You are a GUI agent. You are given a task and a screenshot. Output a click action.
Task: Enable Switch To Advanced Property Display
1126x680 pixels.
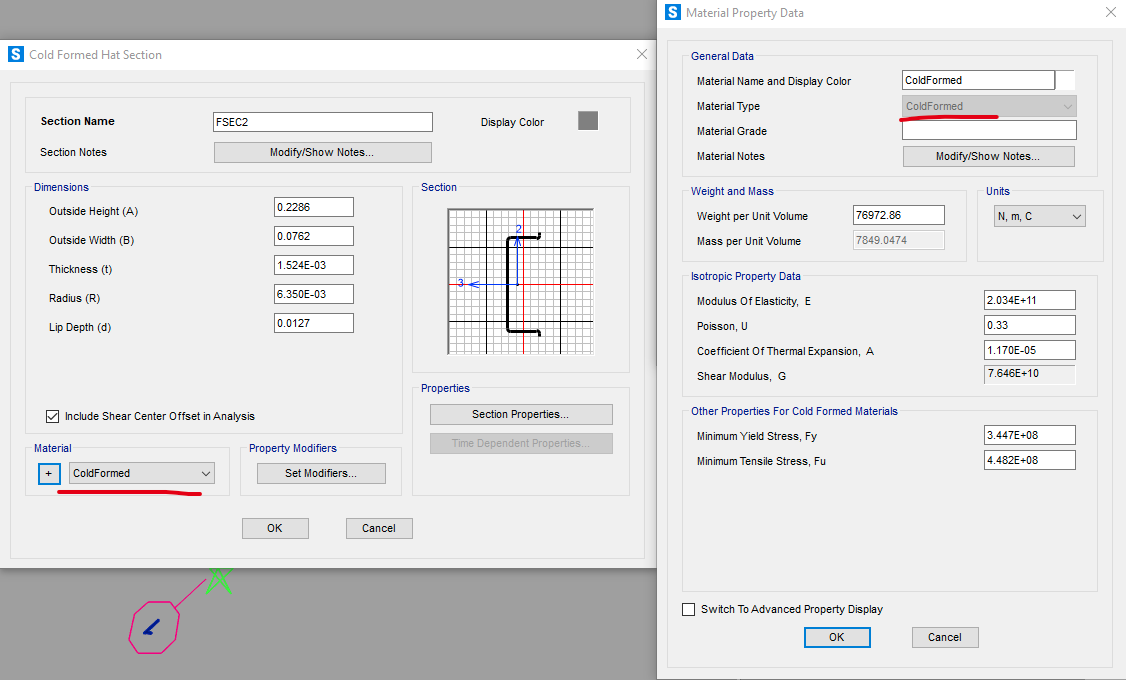pyautogui.click(x=688, y=609)
